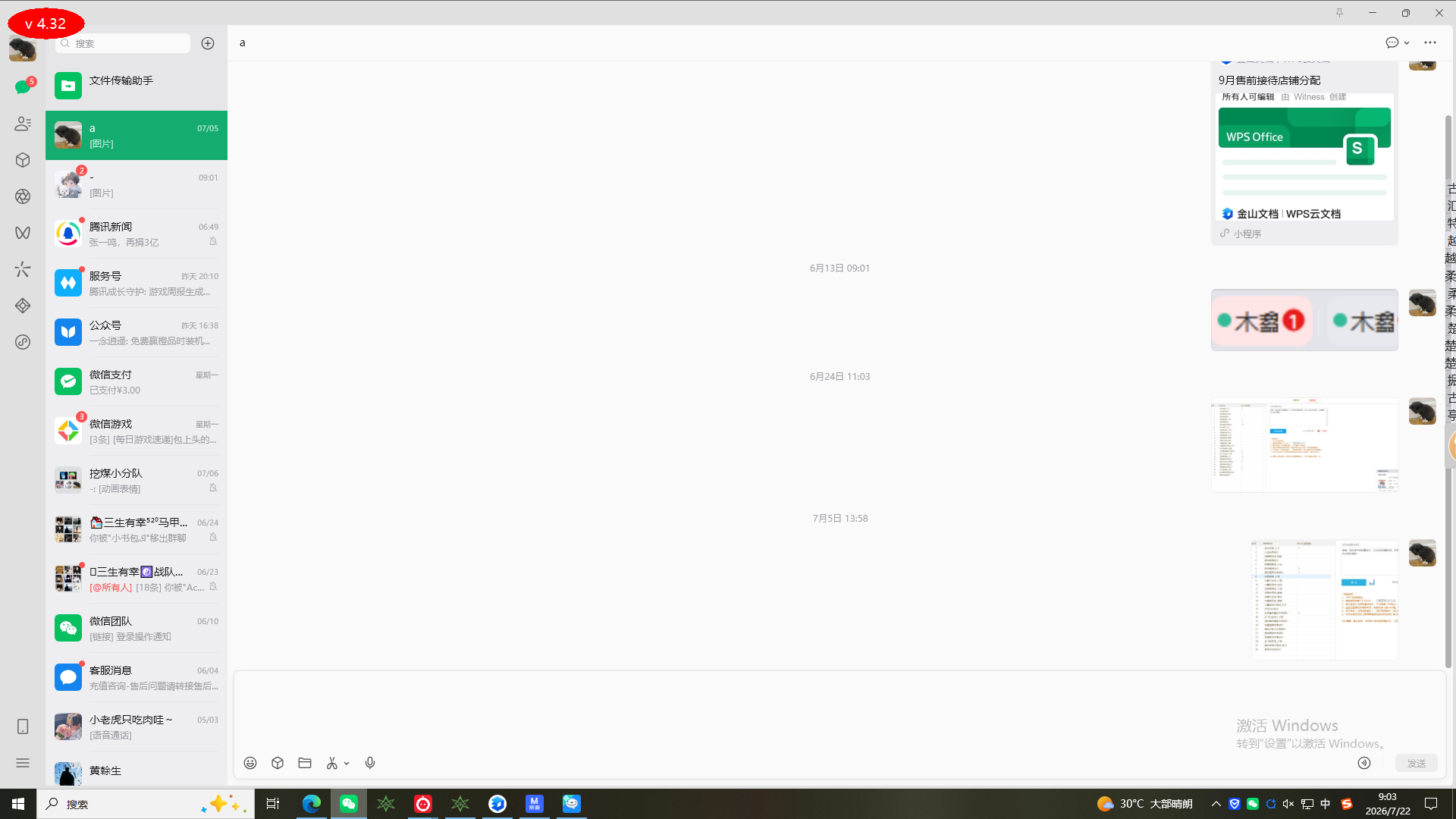Viewport: 1456px width, 819px height.
Task: Open the favorites cube icon in the input toolbar
Action: [x=278, y=763]
